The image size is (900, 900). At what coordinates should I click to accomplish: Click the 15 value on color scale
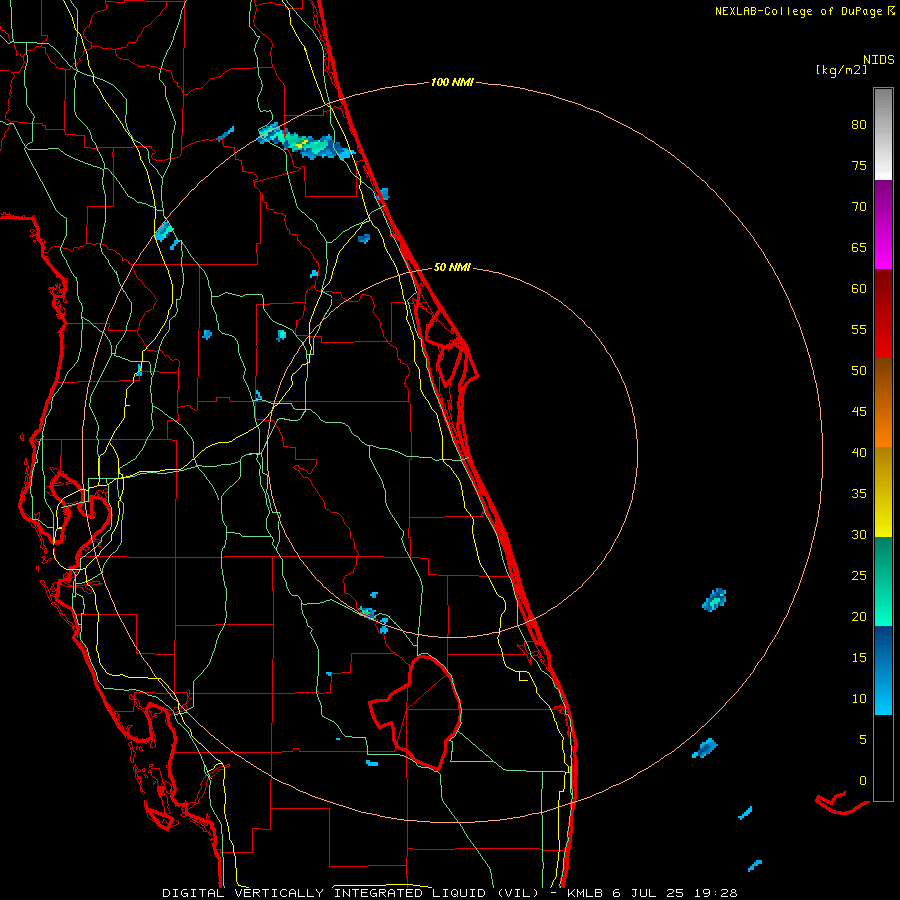click(x=859, y=658)
